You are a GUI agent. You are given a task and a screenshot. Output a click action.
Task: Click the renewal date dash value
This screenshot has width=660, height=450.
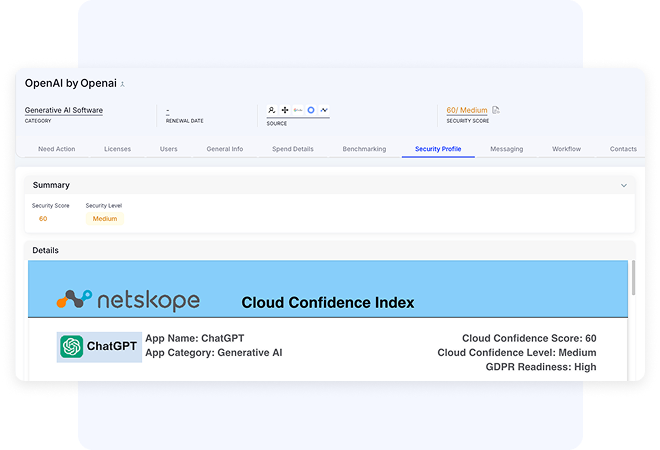(x=168, y=111)
